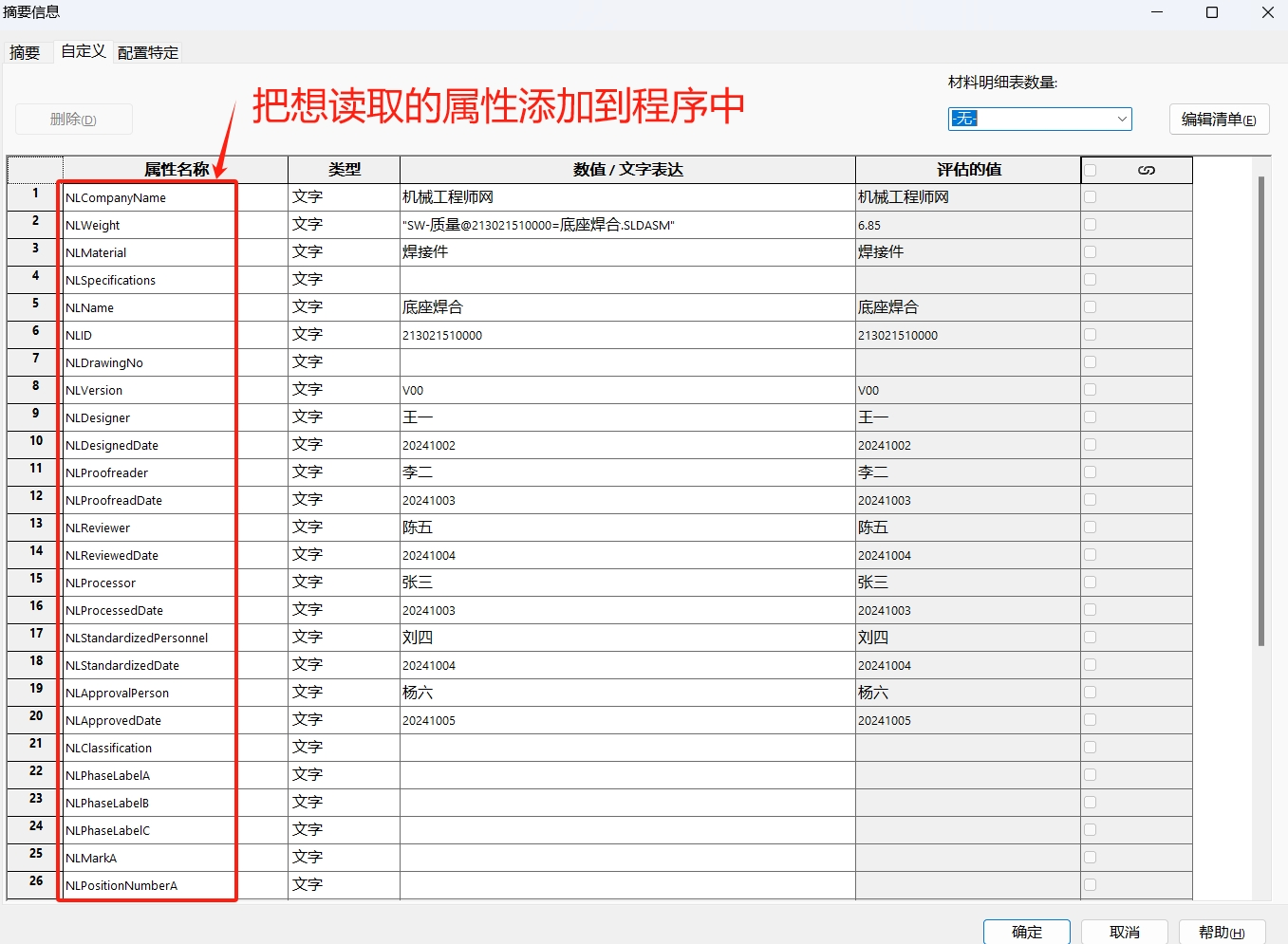Viewport: 1288px width, 944px height.
Task: Click the NLMaterial property name cell
Action: click(147, 252)
